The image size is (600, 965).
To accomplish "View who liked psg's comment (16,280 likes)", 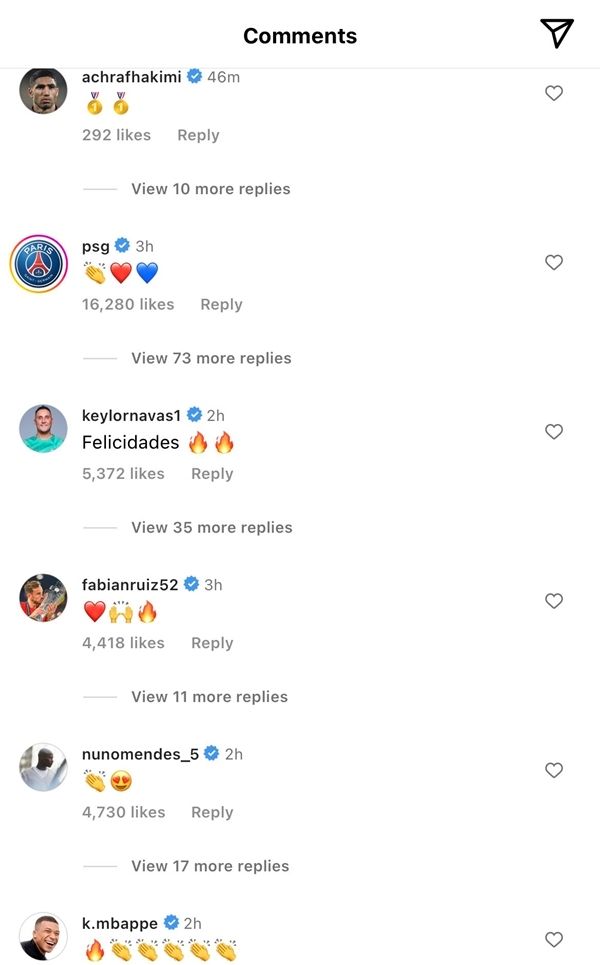I will 128,304.
